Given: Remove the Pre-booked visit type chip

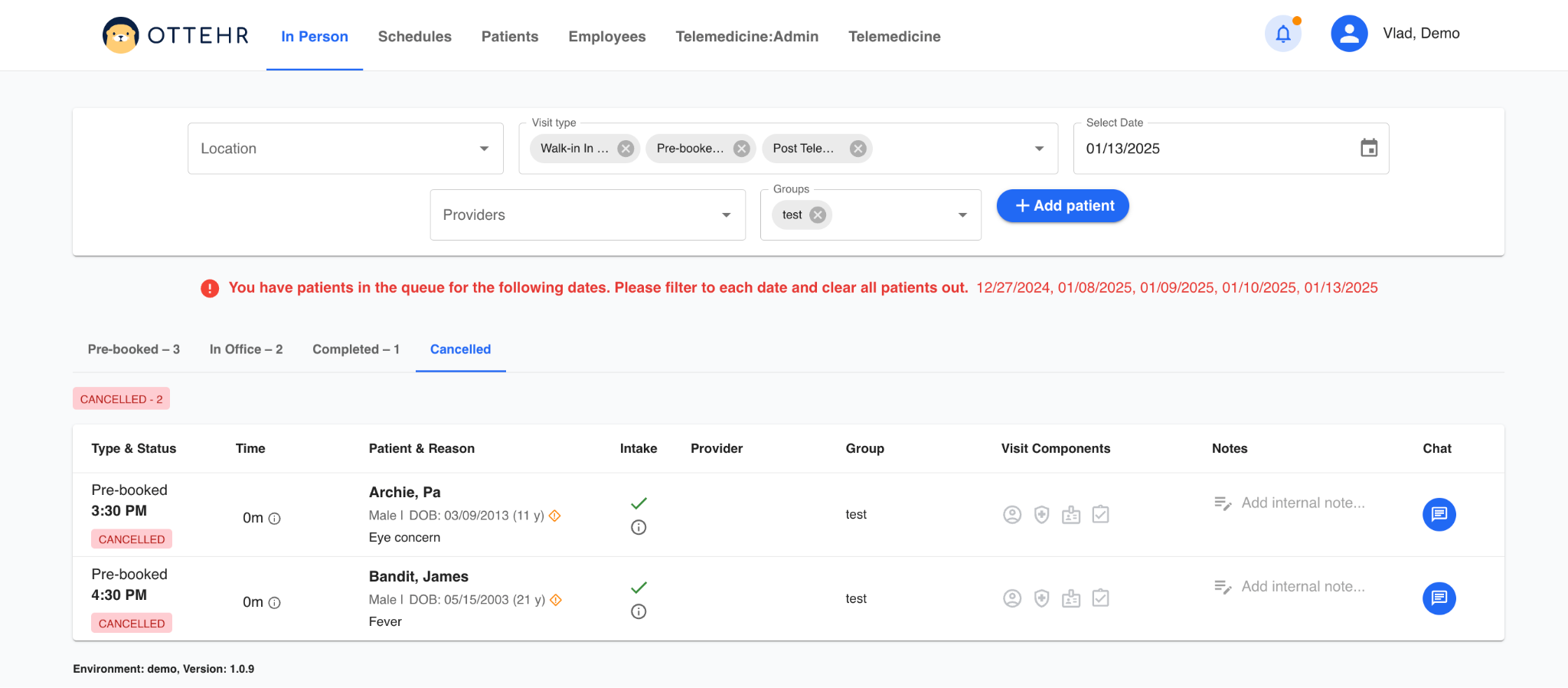Looking at the screenshot, I should (741, 149).
